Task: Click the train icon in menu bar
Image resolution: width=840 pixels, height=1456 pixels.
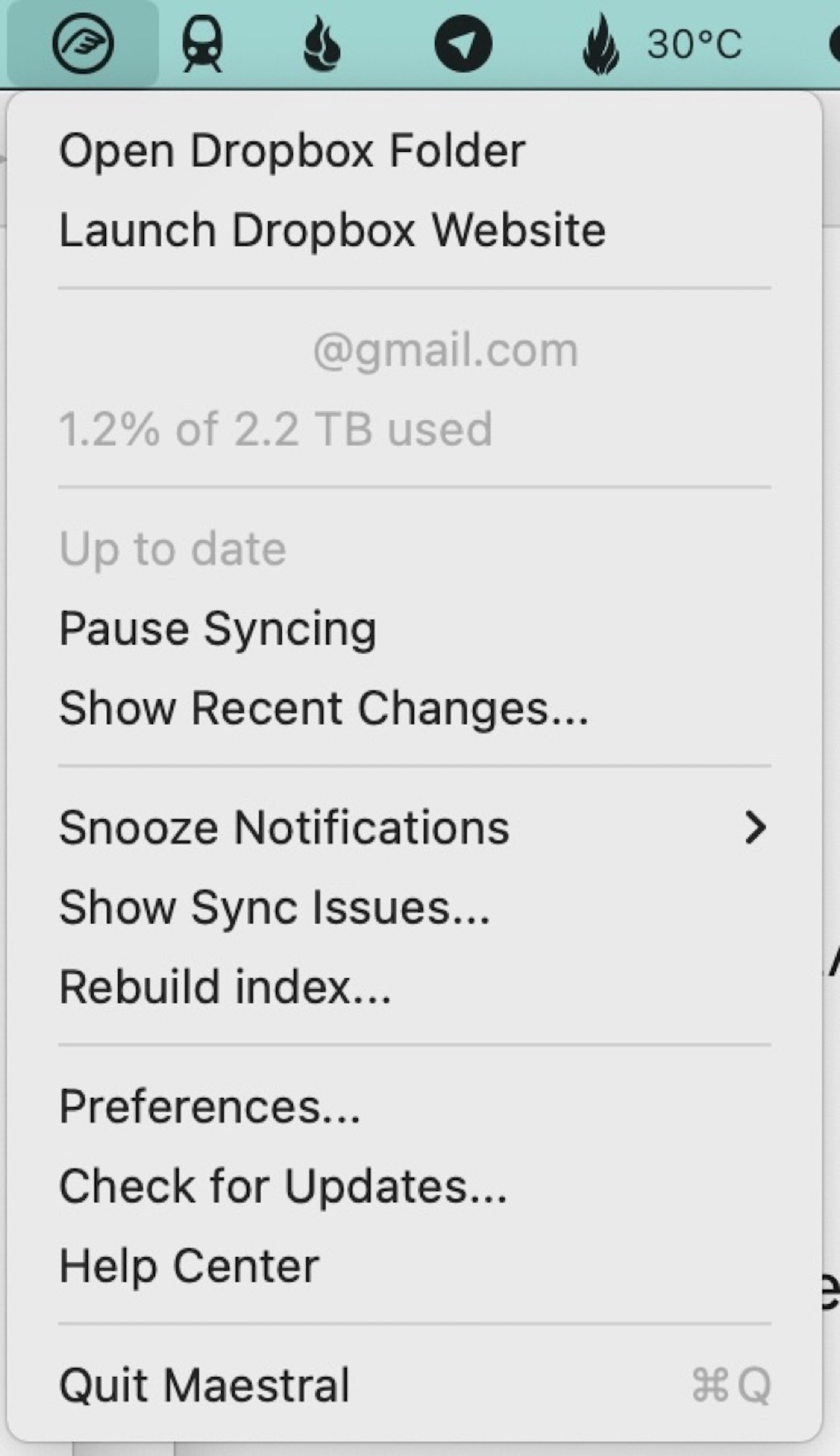Action: [202, 44]
